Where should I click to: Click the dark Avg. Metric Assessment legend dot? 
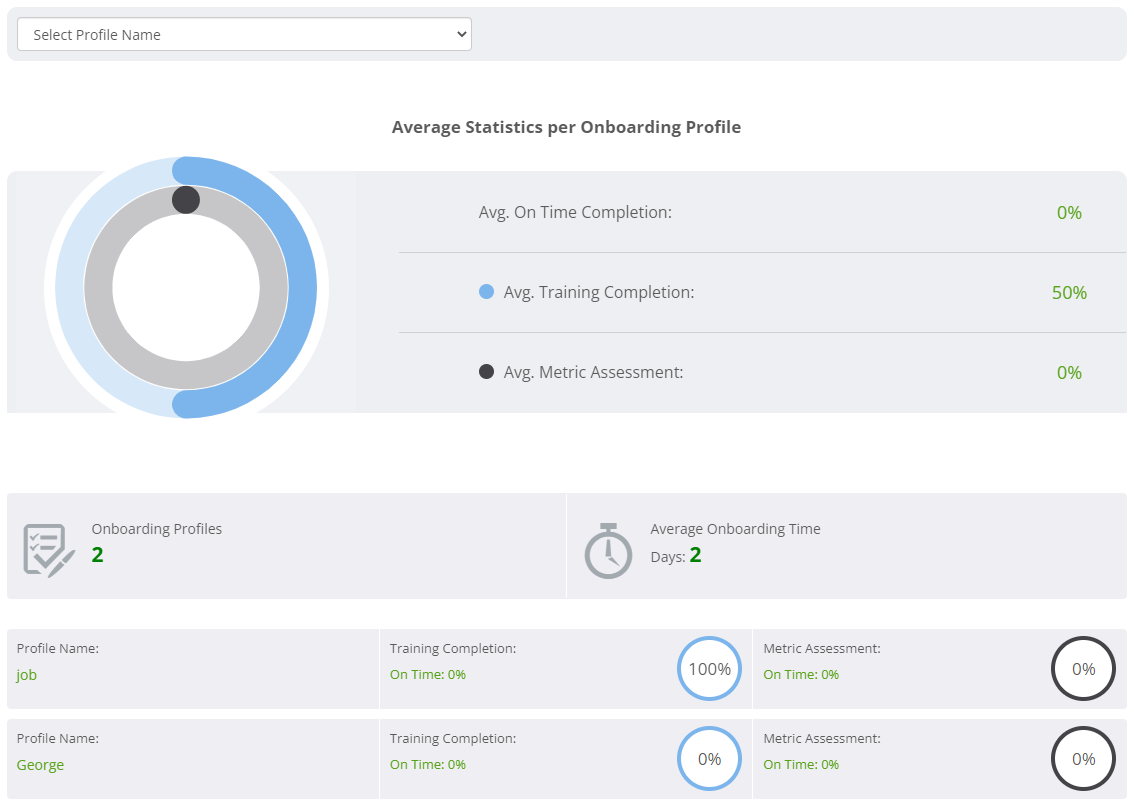[487, 372]
